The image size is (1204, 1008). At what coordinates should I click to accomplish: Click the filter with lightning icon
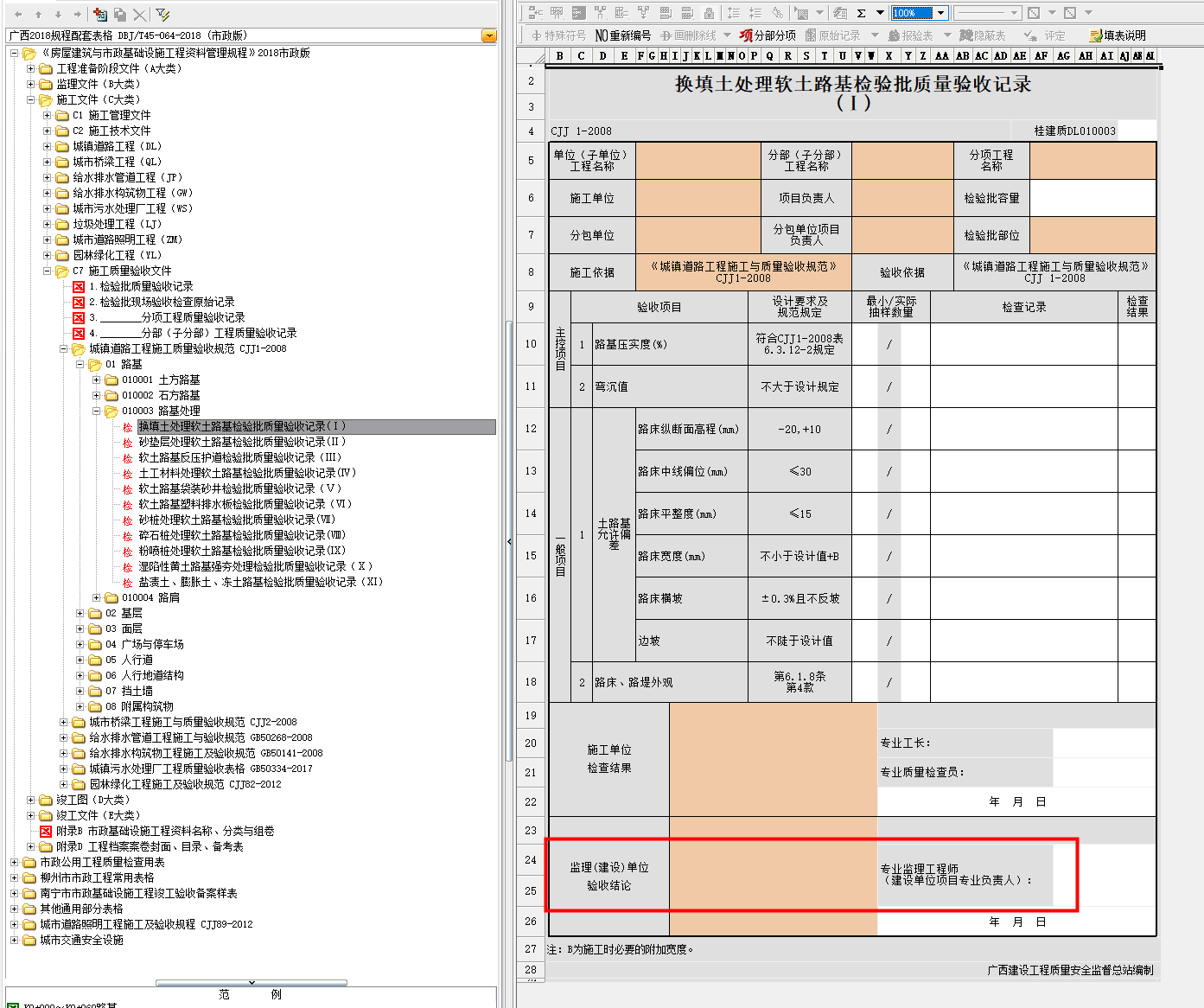(x=162, y=15)
